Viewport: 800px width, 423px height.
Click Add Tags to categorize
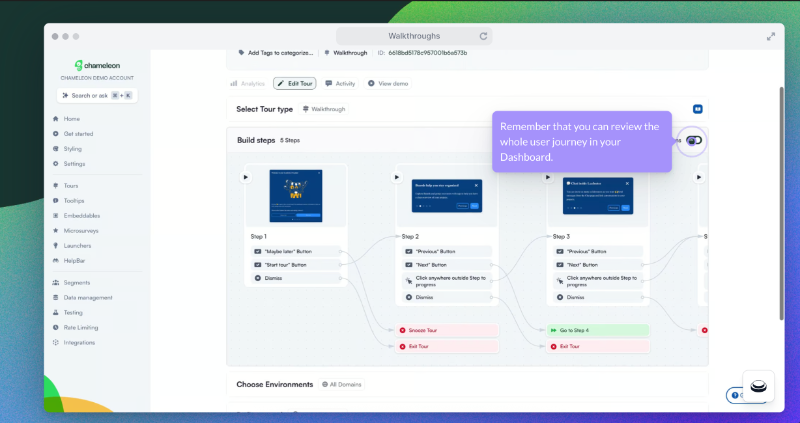pos(276,53)
